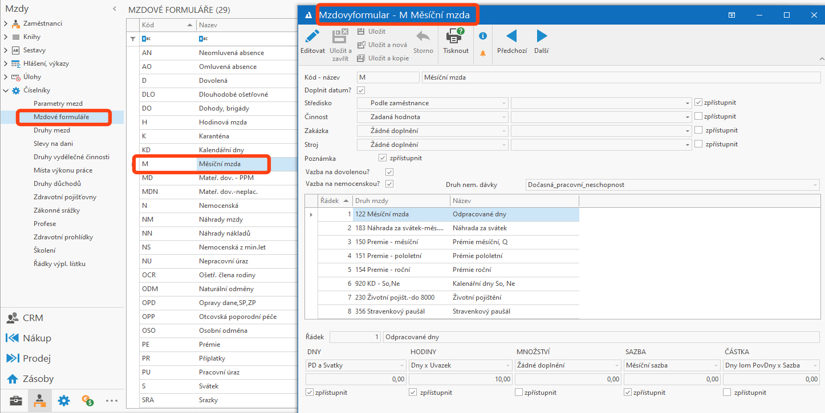Click the employee desk icon in bottom bar

point(39,400)
